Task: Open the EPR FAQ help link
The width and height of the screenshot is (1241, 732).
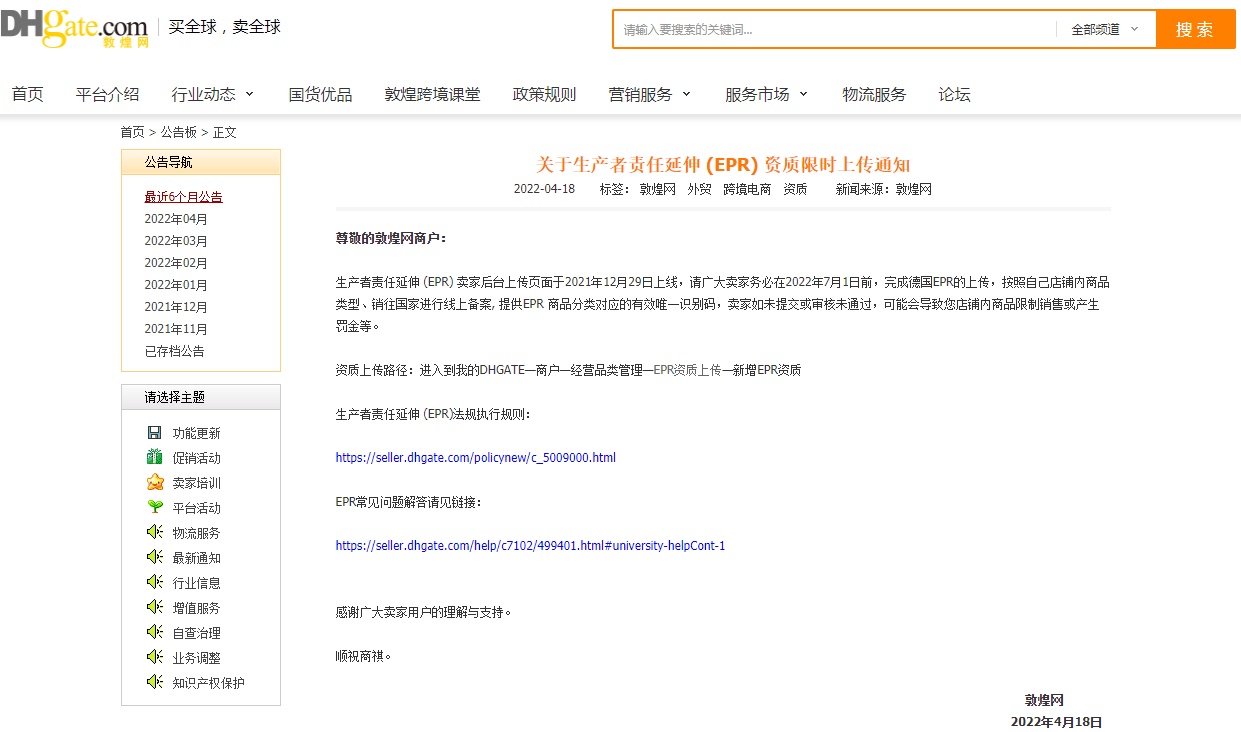Action: click(530, 546)
